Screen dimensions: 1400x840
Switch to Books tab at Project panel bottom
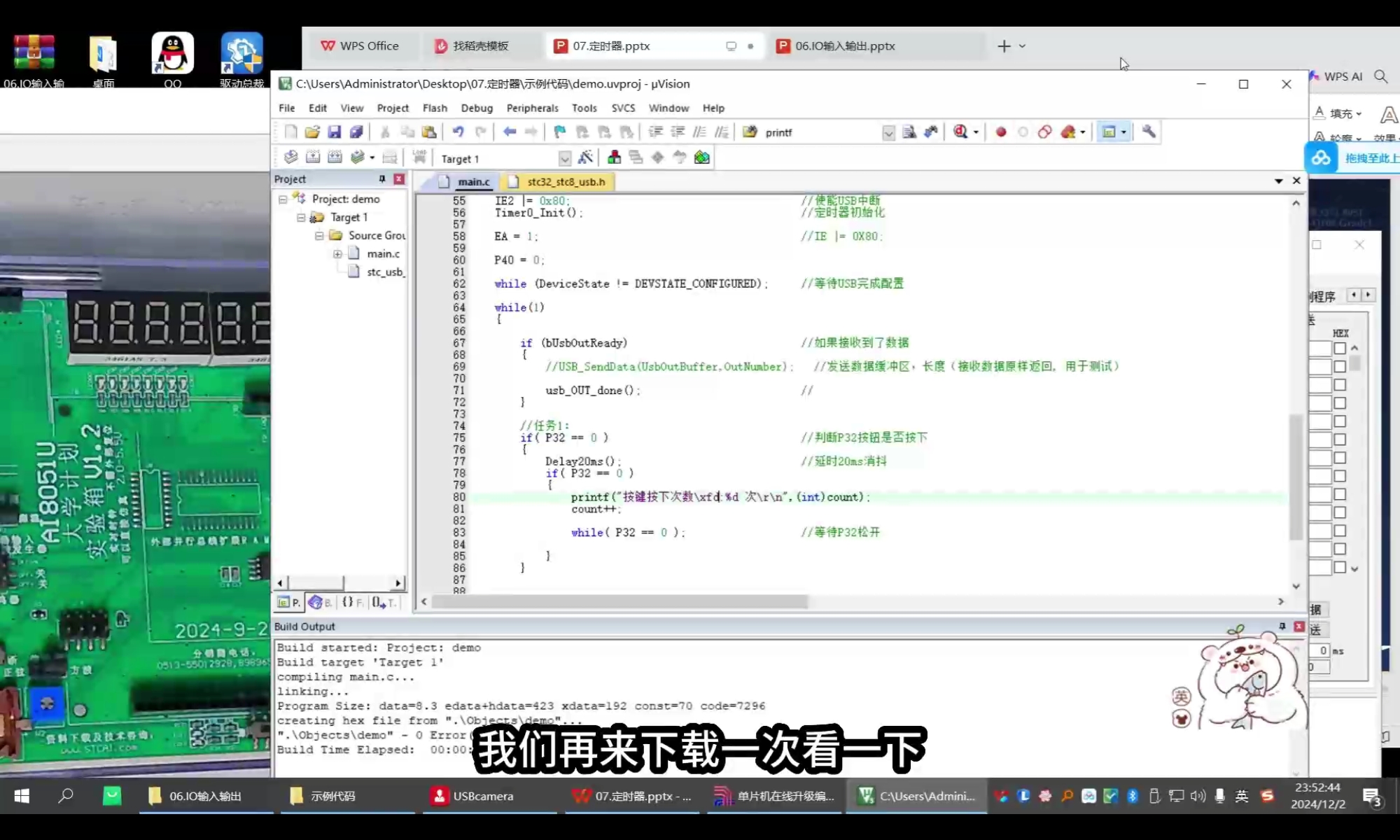pos(319,602)
